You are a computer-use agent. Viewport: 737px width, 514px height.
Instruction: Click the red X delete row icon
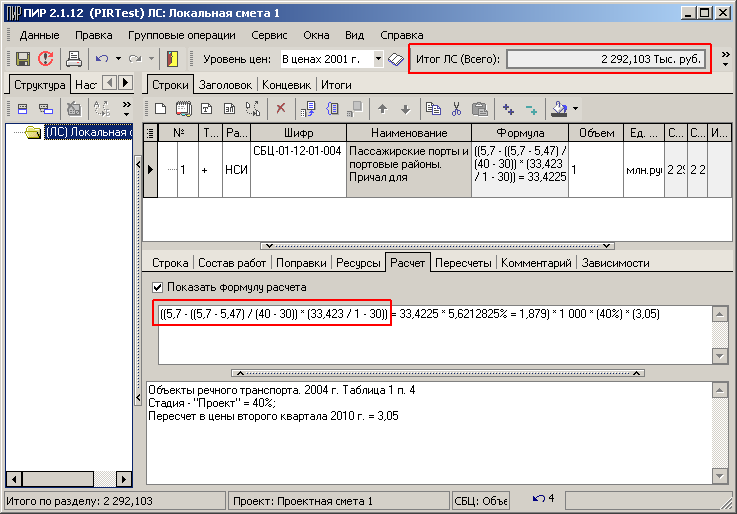coord(281,109)
